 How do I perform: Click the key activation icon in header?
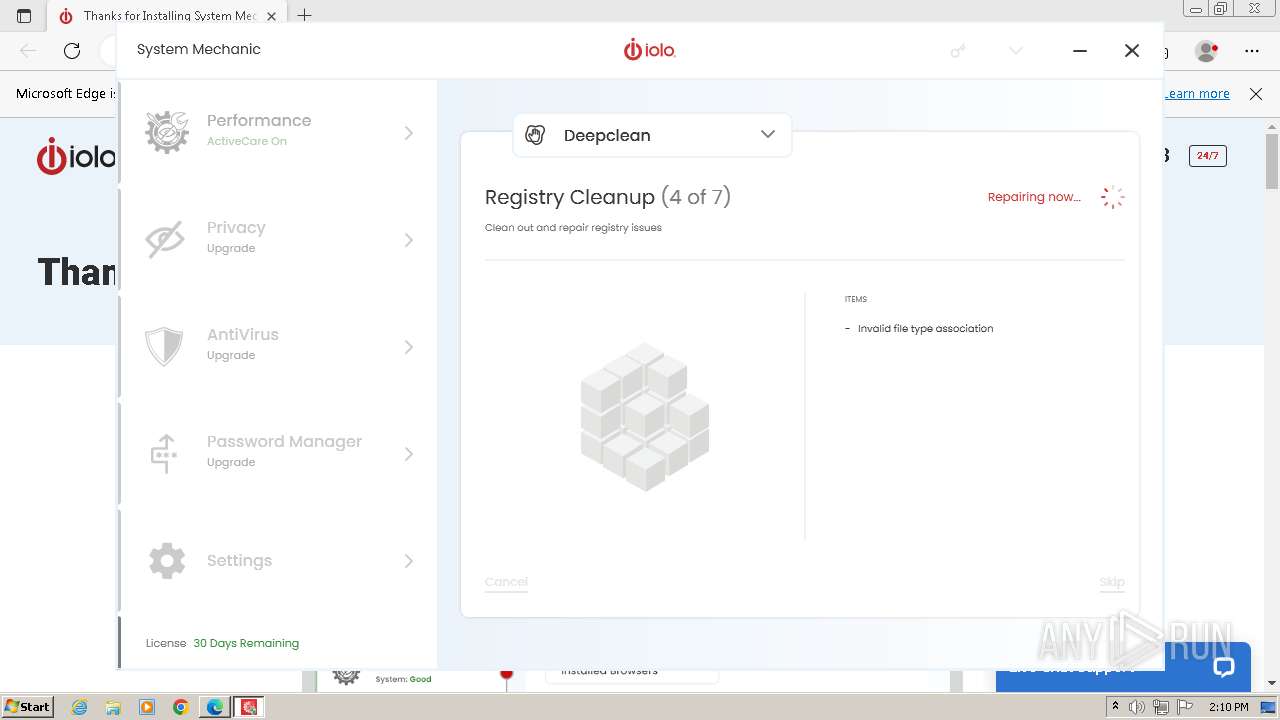point(958,50)
